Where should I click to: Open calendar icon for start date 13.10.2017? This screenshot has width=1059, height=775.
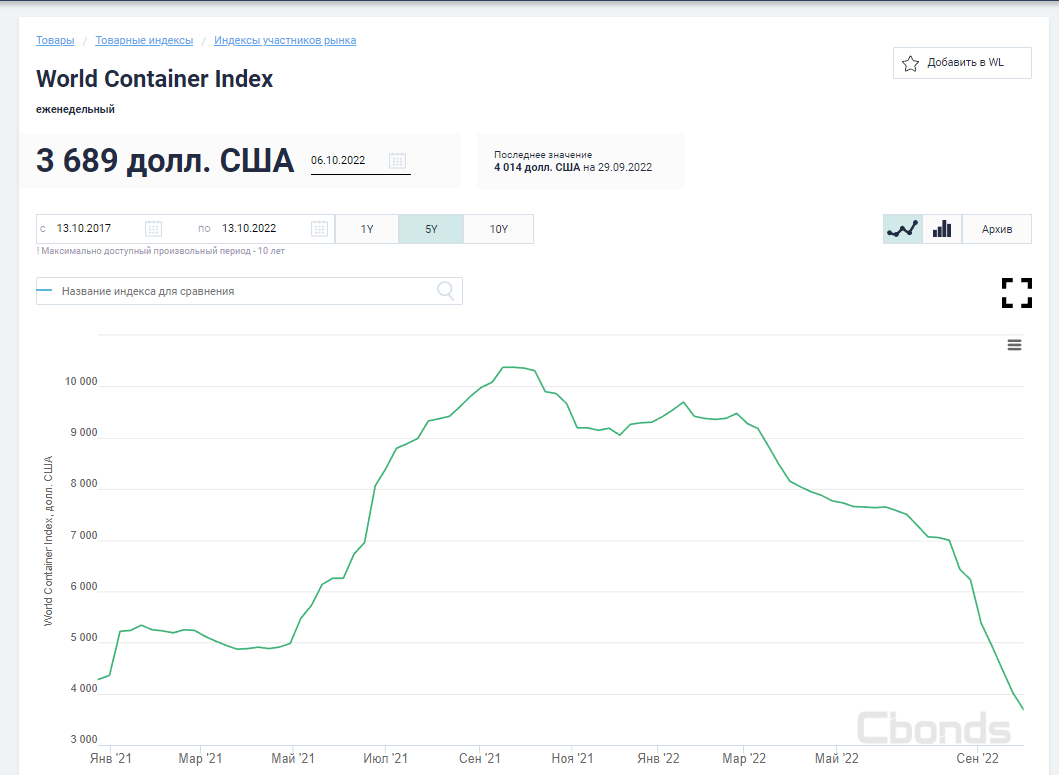tap(153, 229)
